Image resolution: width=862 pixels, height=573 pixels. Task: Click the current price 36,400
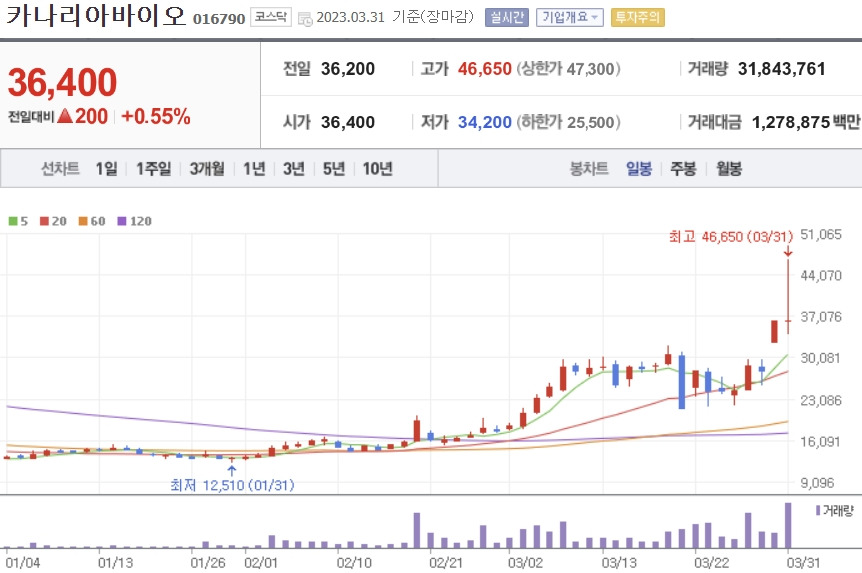tap(62, 82)
